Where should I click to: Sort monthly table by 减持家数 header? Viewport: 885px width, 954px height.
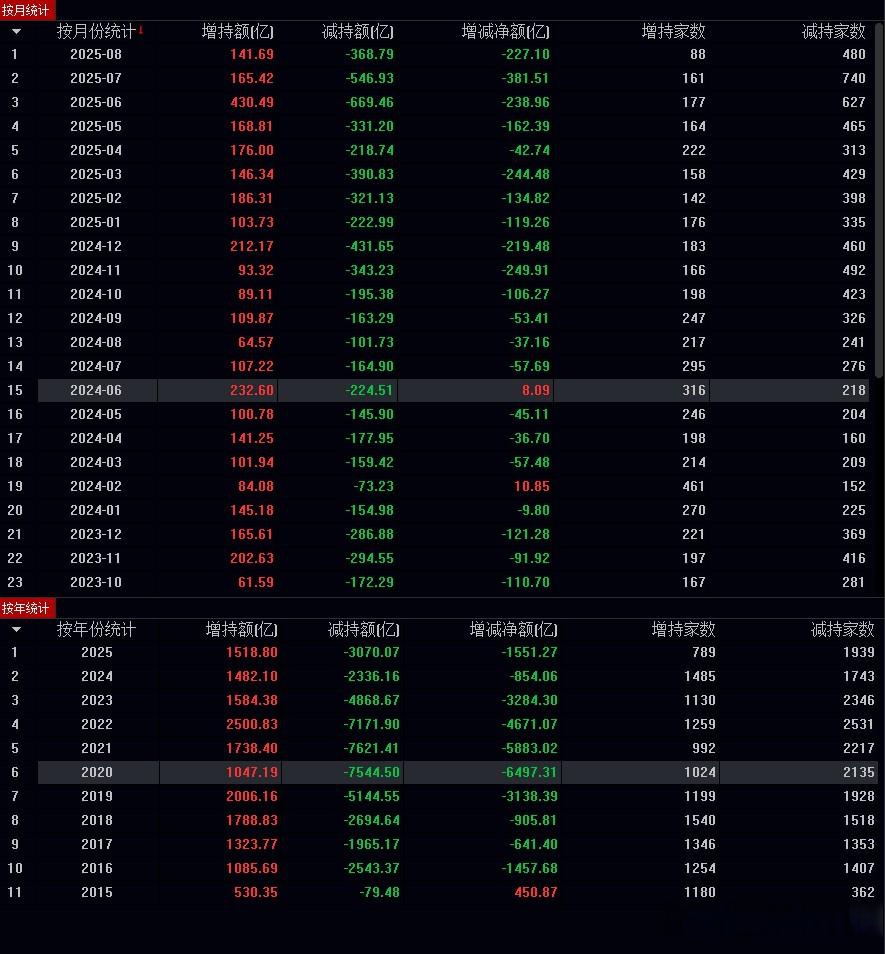click(833, 32)
